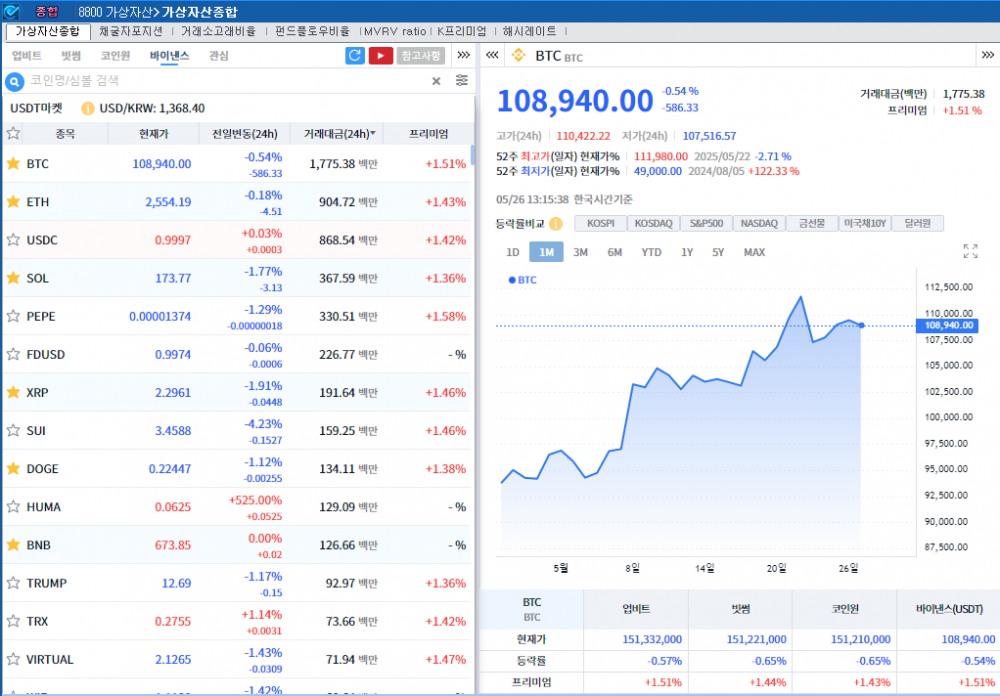Click the 종합 app icon at top left
1000x696 pixels.
coord(13,9)
